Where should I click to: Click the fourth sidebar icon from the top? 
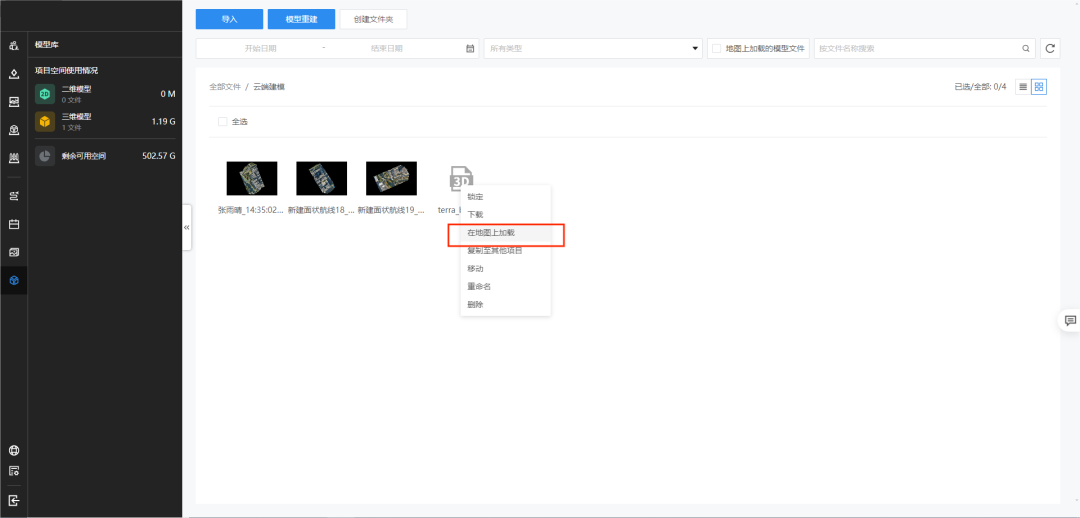pos(14,130)
